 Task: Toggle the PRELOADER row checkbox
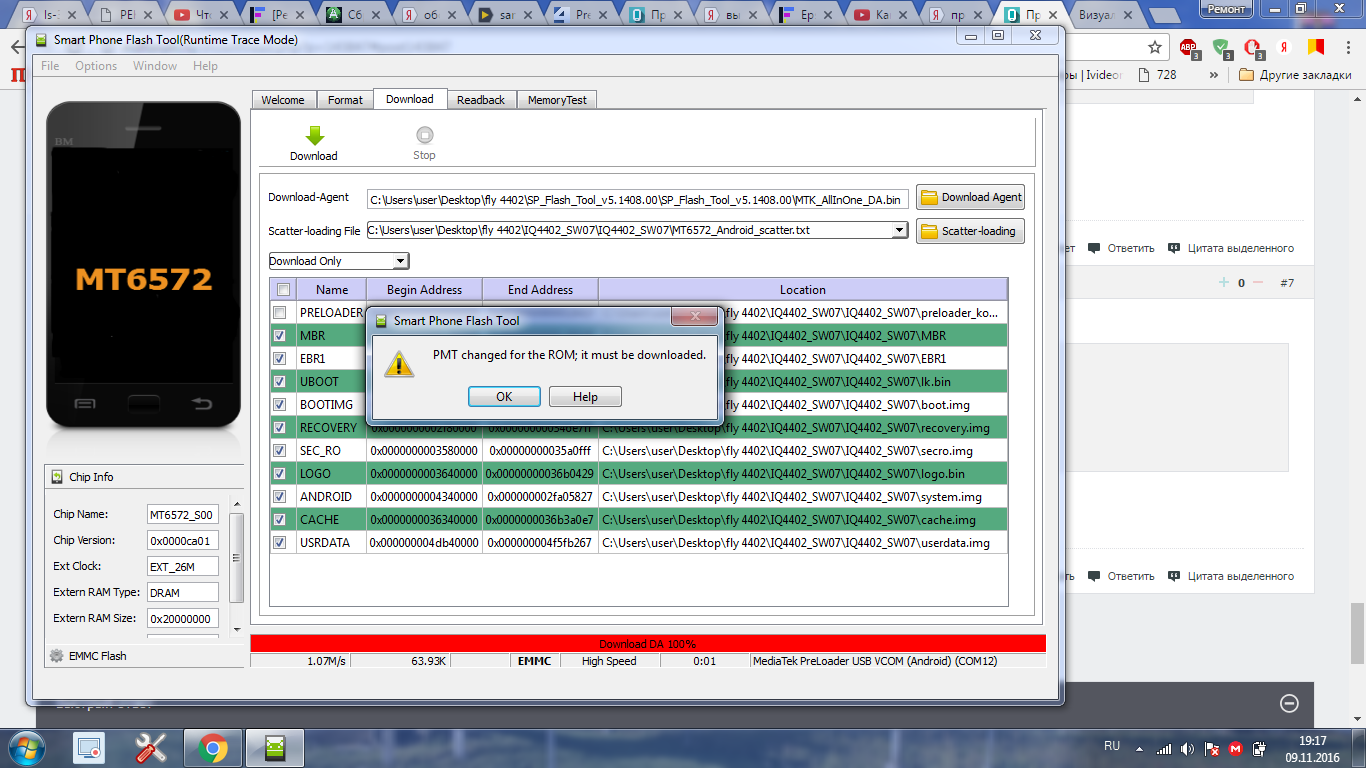(283, 313)
